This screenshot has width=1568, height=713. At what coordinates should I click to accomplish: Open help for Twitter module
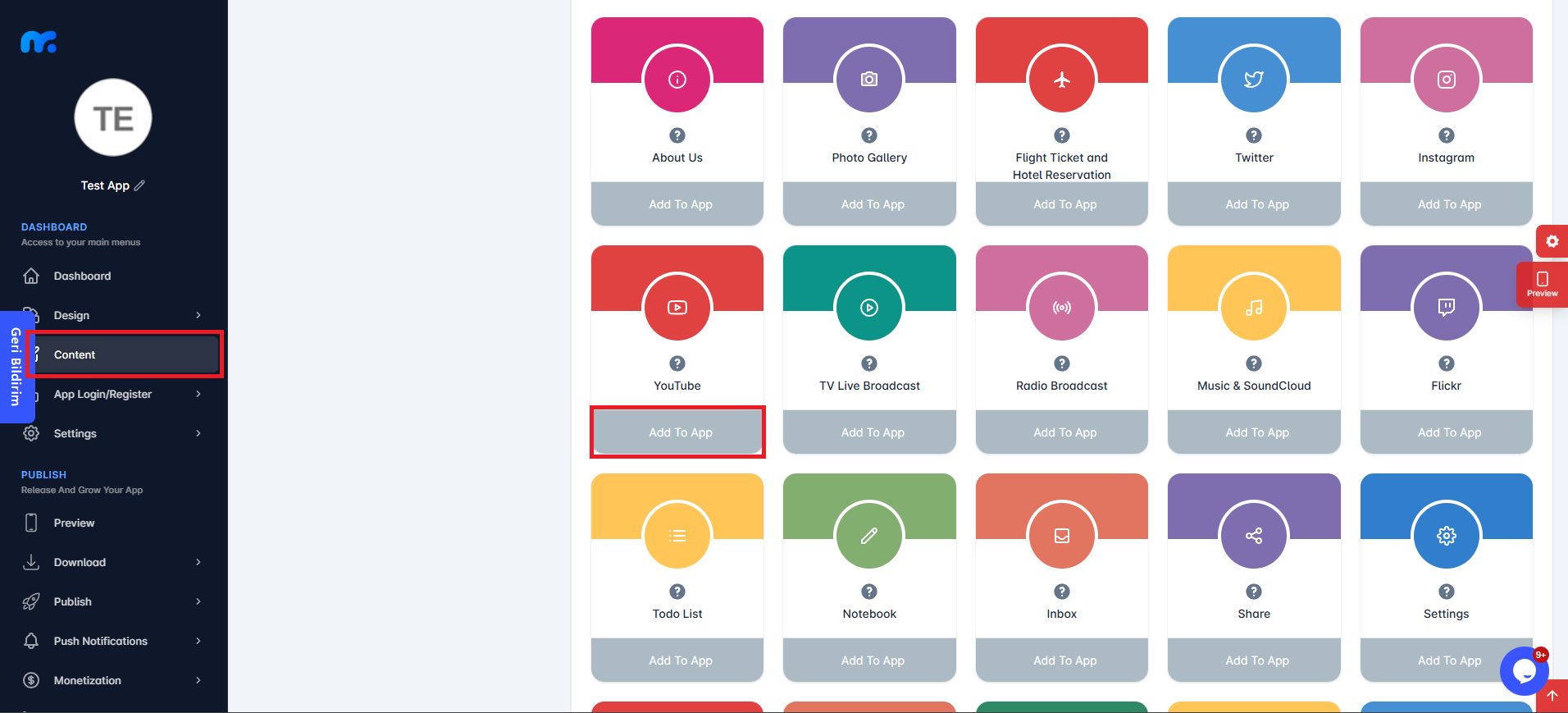pyautogui.click(x=1254, y=135)
